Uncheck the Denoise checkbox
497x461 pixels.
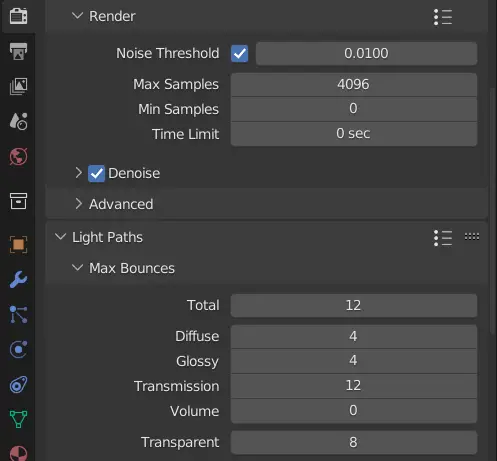(x=96, y=173)
